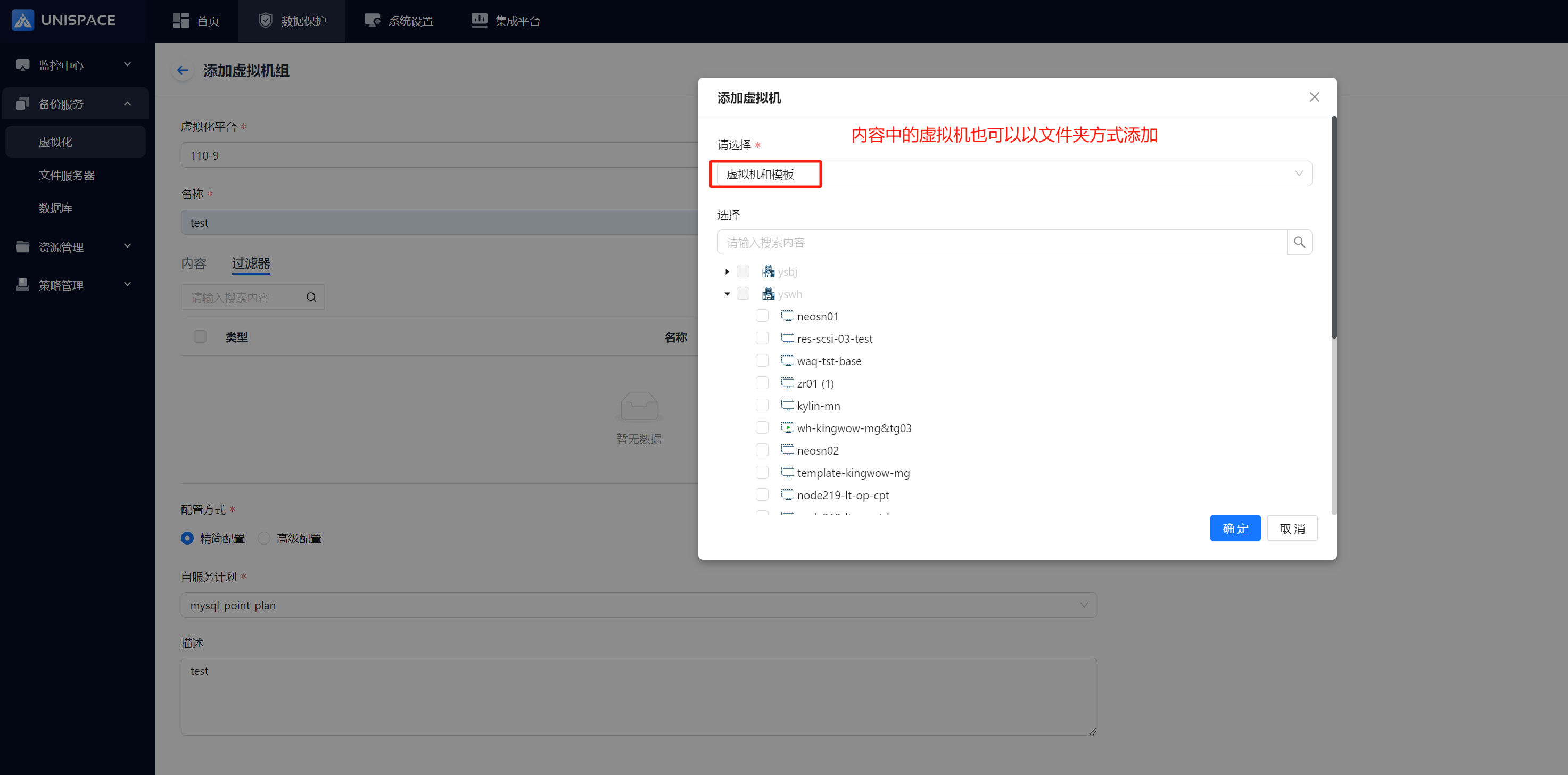Check the neosn01 virtual machine checkbox

762,316
